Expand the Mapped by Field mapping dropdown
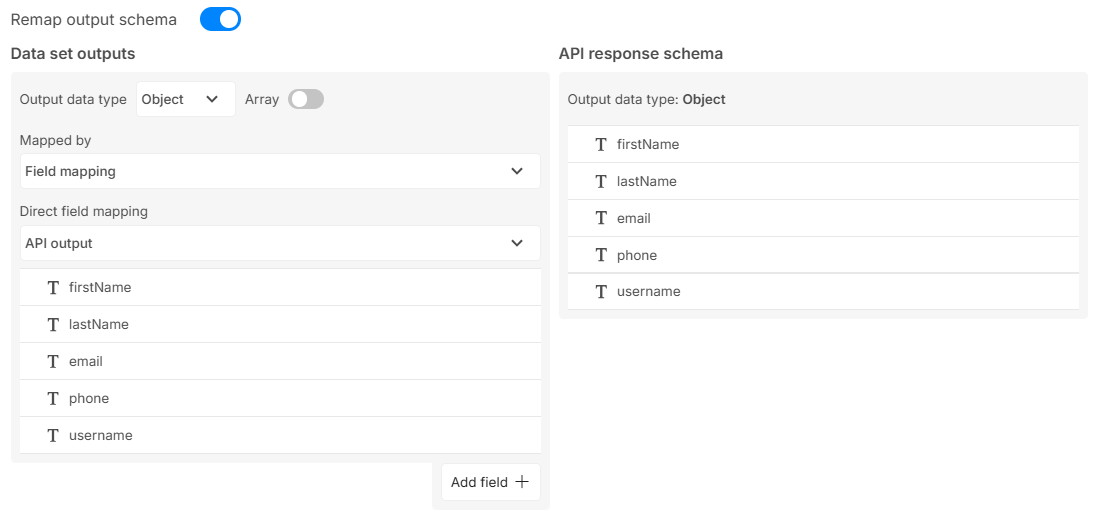Screen dimensions: 1097x522 coord(280,171)
